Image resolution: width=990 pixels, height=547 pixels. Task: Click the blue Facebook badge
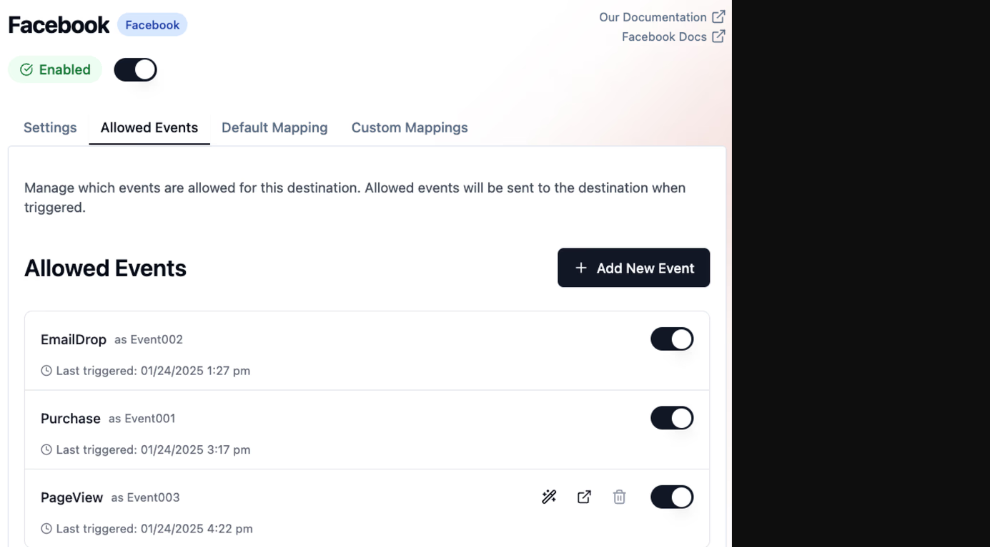(152, 25)
